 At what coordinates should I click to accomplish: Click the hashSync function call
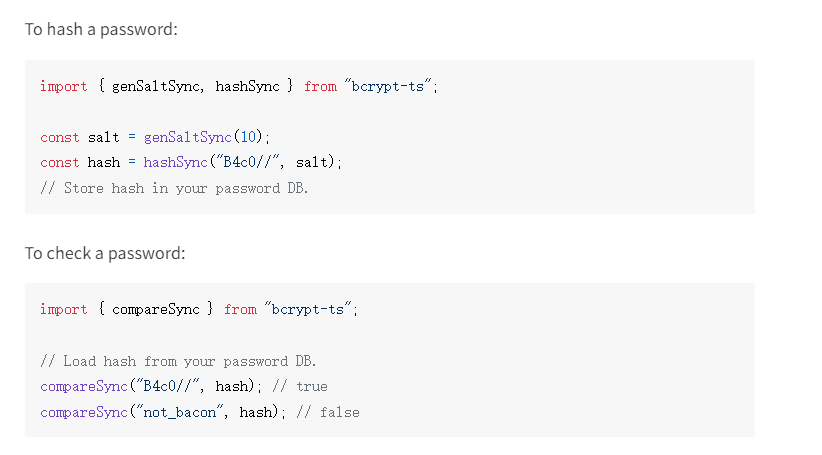tap(175, 162)
